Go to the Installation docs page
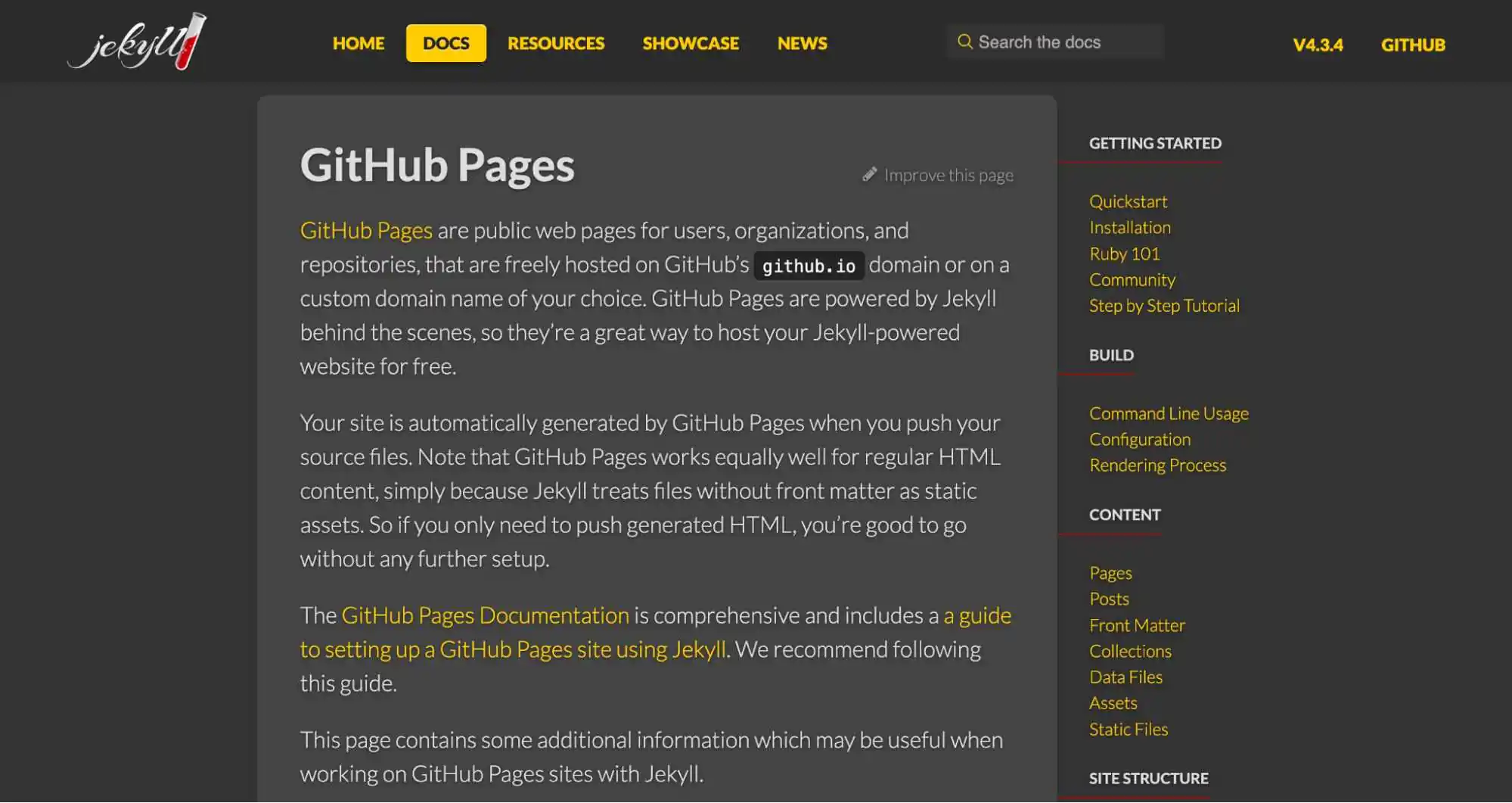This screenshot has height=803, width=1512. pos(1130,227)
